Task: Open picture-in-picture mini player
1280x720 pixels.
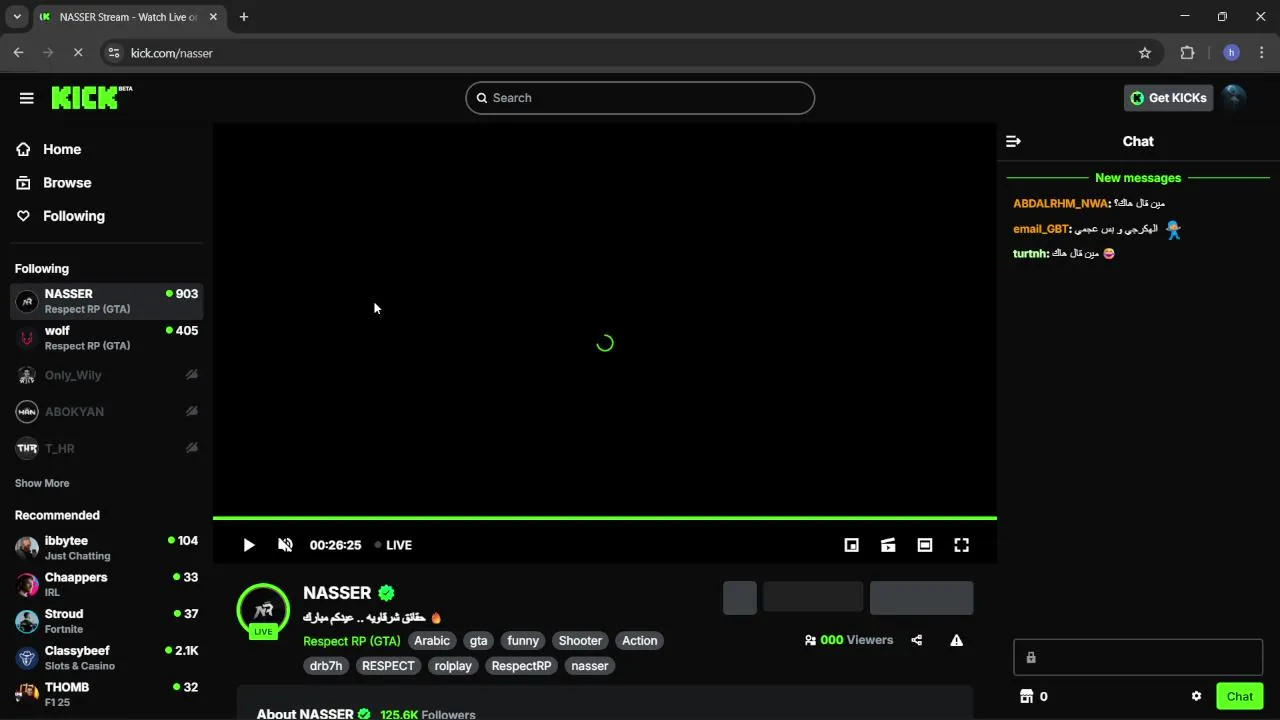Action: point(851,545)
